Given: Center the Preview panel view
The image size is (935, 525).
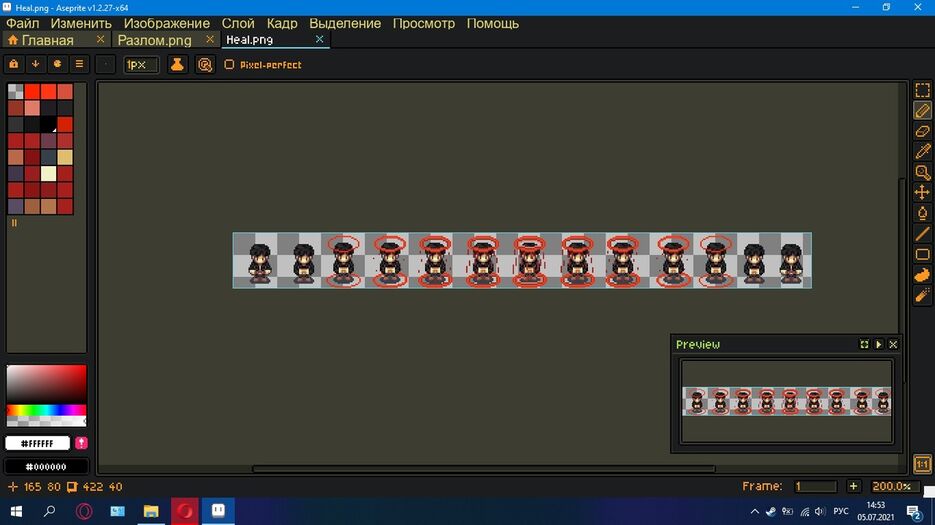Looking at the screenshot, I should tap(864, 344).
